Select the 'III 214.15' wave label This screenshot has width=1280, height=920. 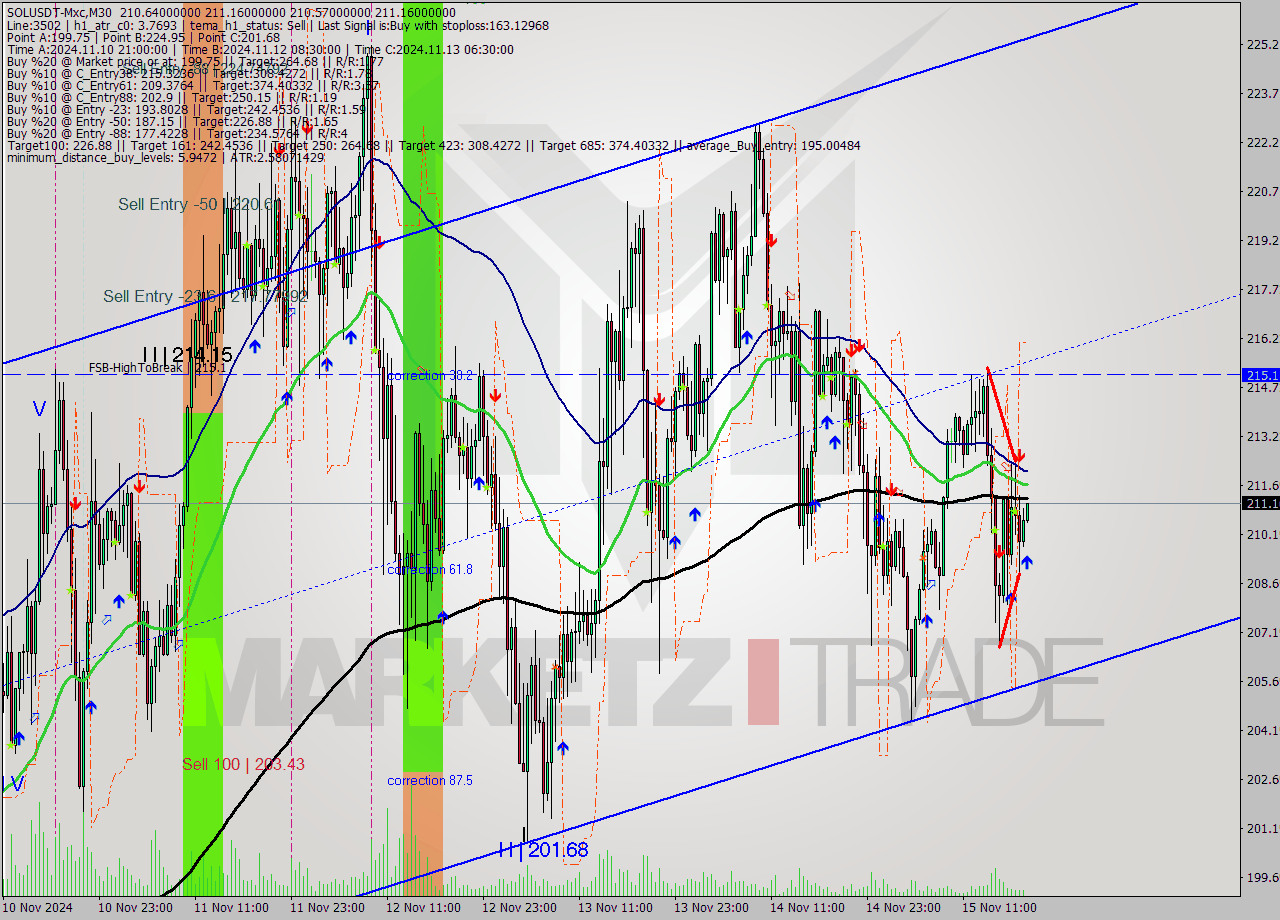click(x=187, y=355)
